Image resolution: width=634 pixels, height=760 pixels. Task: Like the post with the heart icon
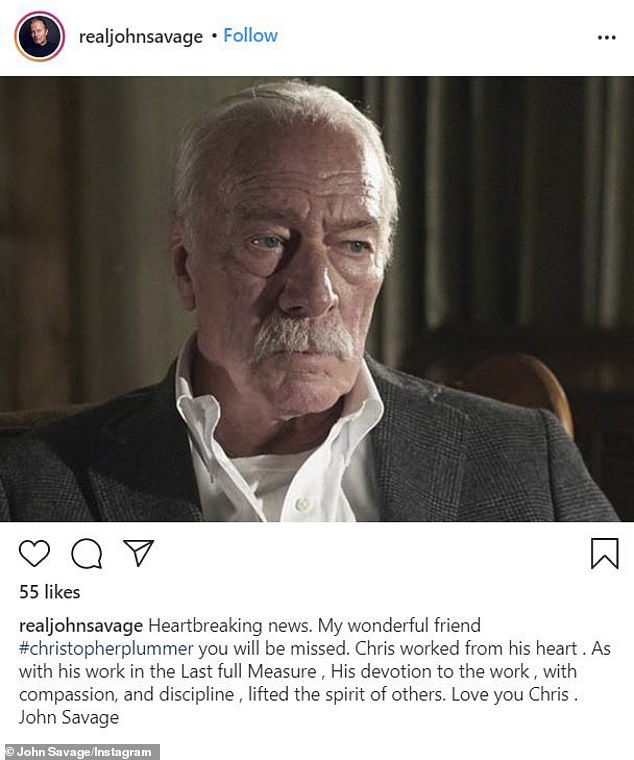(34, 554)
